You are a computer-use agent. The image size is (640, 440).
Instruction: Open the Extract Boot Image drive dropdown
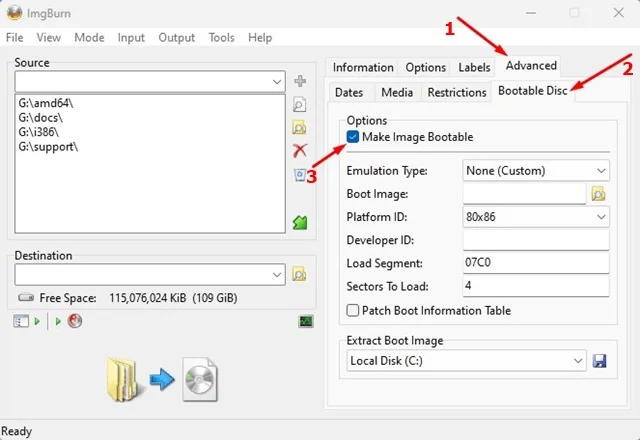(466, 360)
